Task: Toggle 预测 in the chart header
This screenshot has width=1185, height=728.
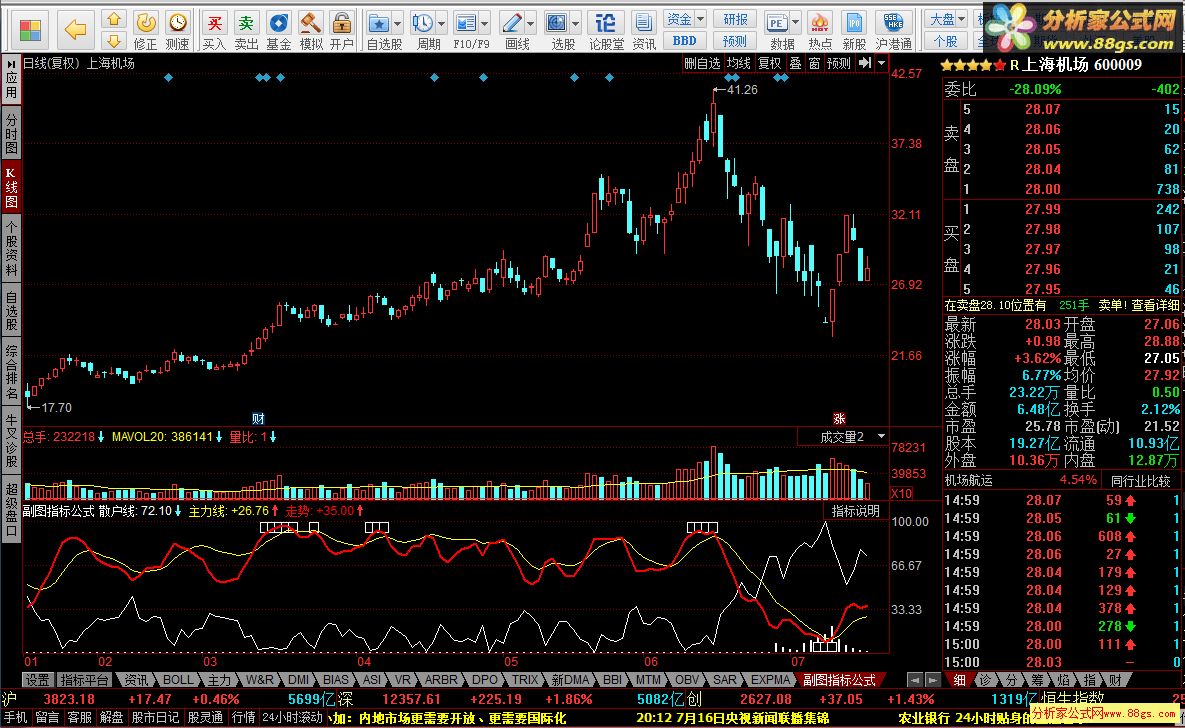Action: tap(839, 64)
